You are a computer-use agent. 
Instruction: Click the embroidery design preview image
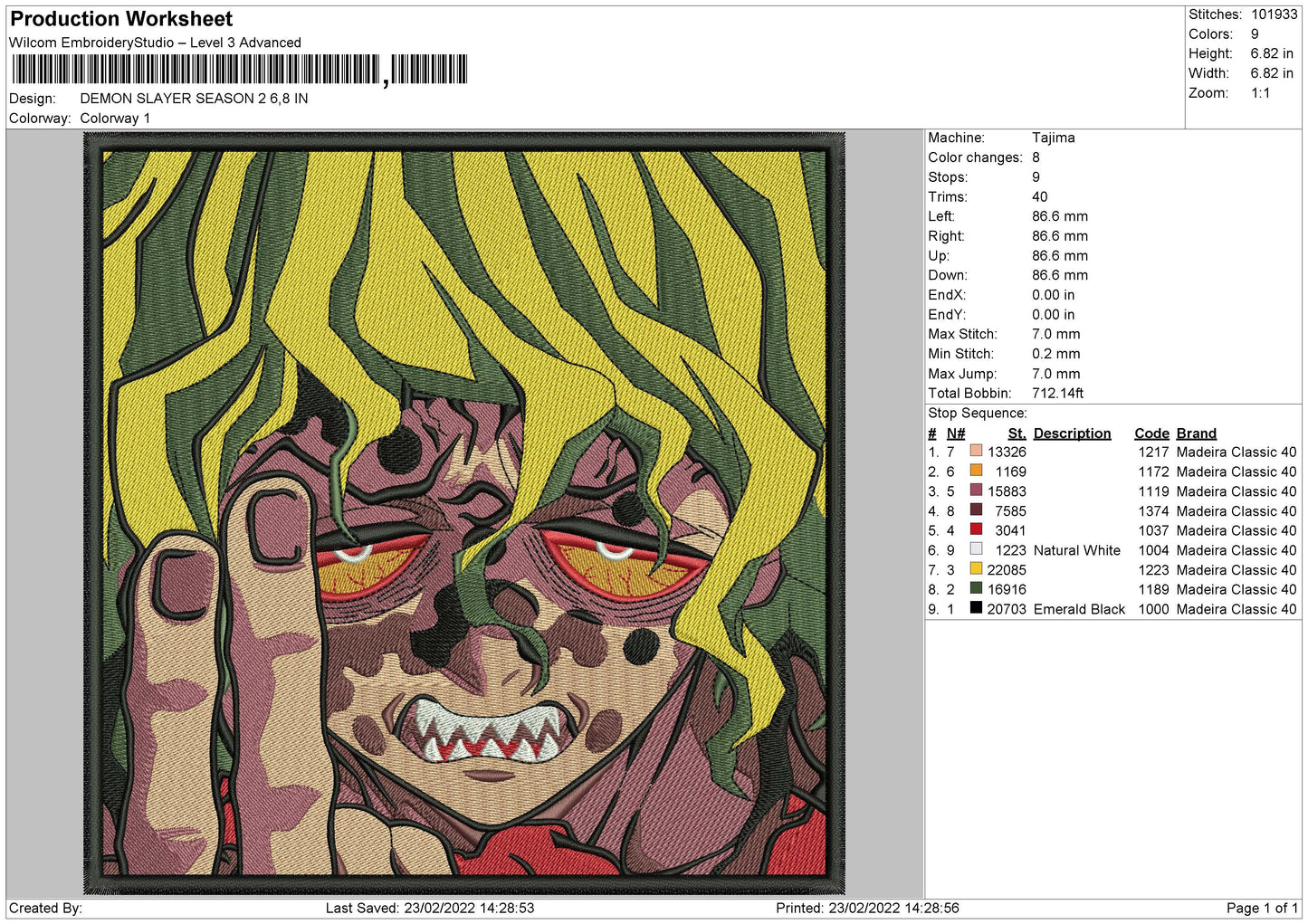(x=464, y=513)
